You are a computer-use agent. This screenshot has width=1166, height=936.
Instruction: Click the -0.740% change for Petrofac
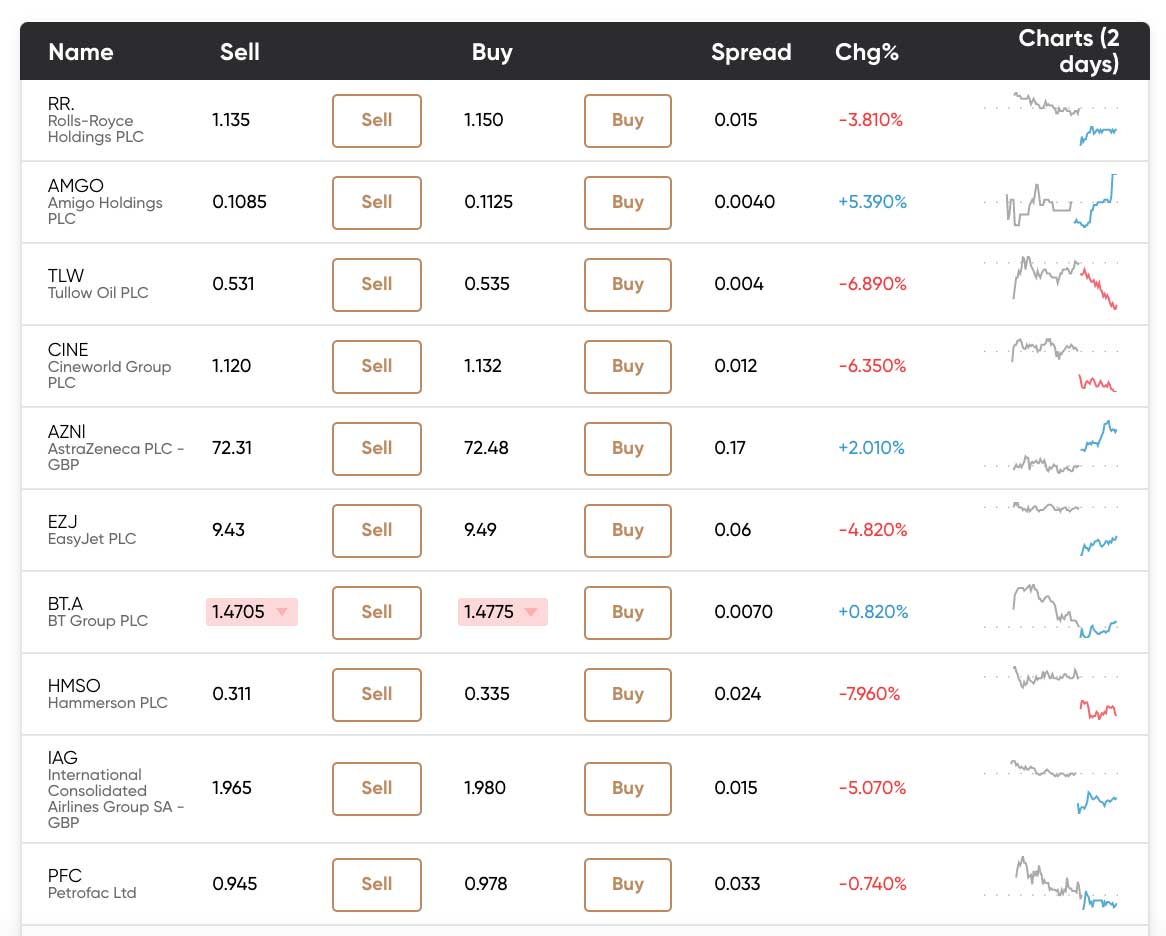coord(872,884)
